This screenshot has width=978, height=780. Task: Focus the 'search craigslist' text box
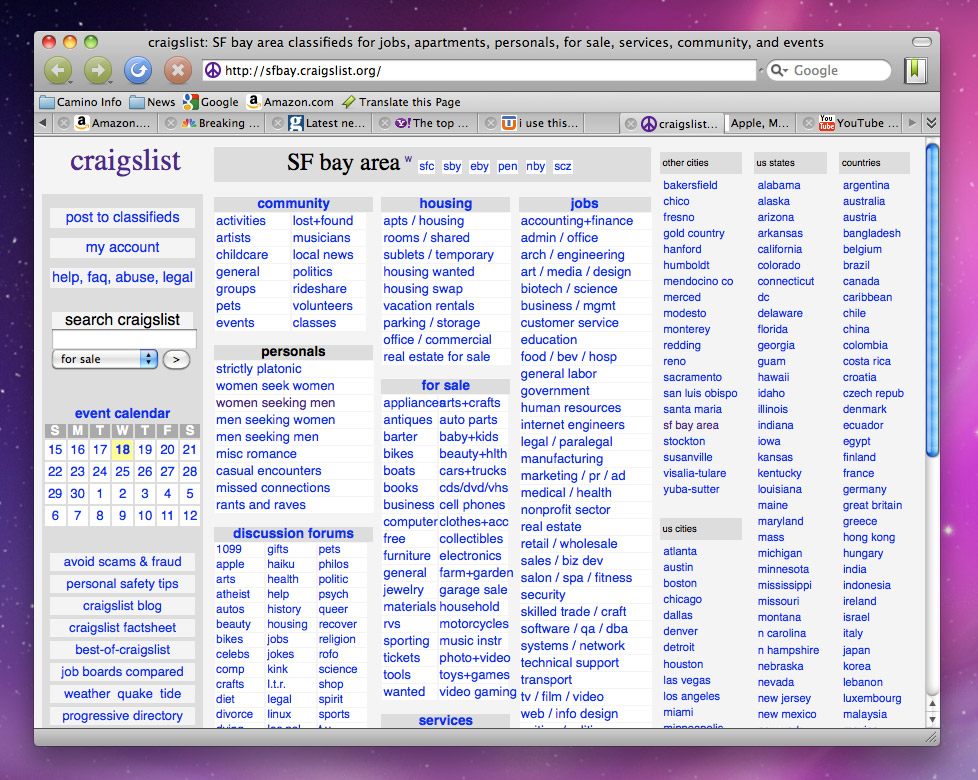pyautogui.click(x=124, y=339)
